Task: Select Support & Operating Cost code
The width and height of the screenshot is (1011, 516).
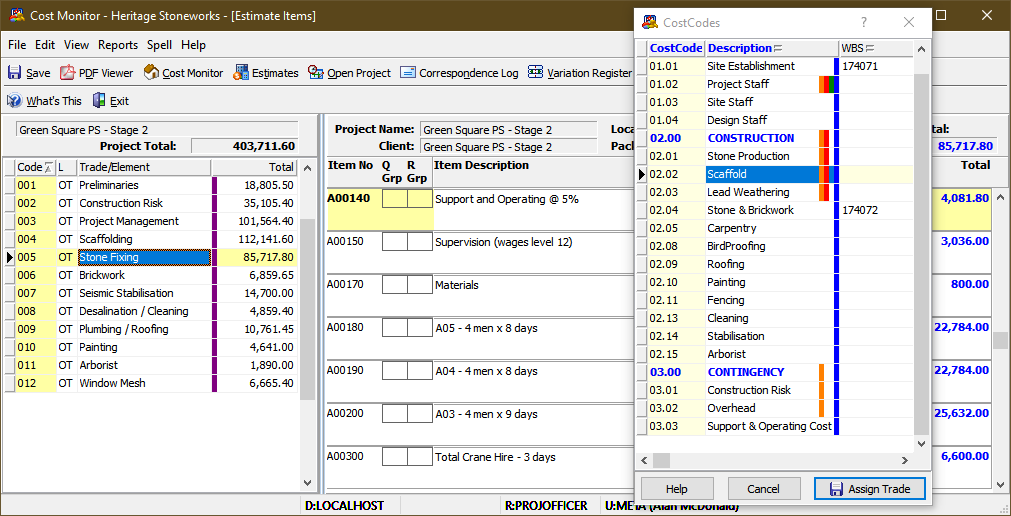Action: coord(774,426)
